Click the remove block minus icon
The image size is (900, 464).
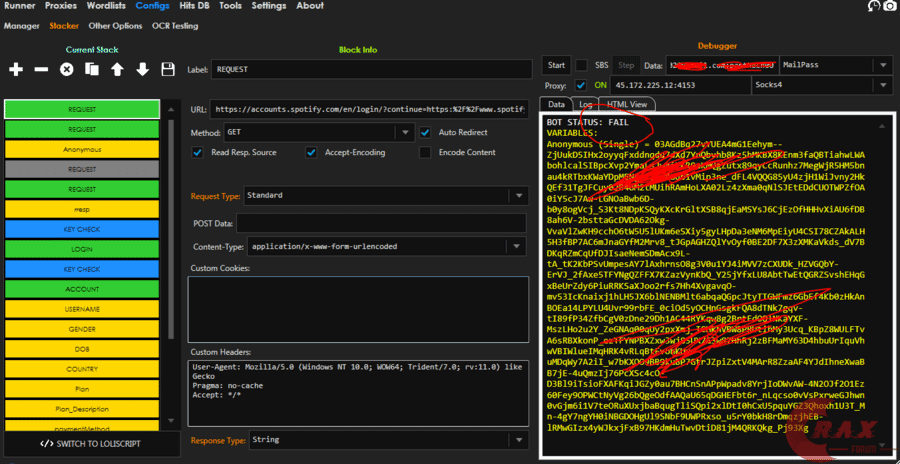point(41,69)
